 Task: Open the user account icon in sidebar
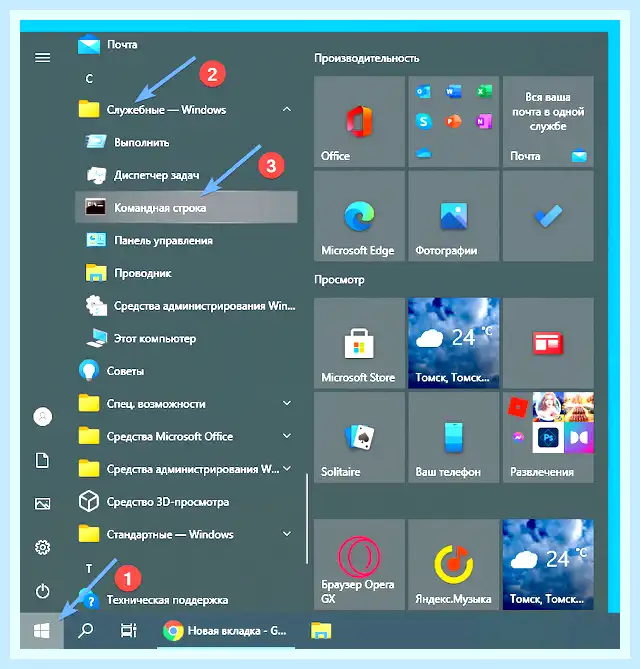(x=43, y=416)
